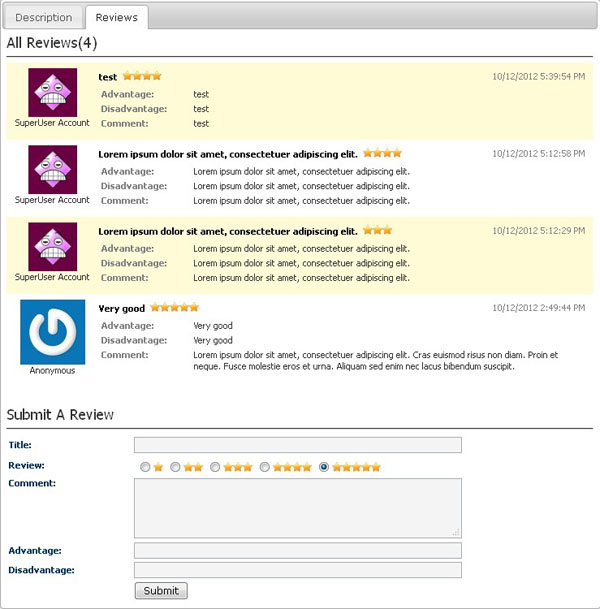The height and width of the screenshot is (609, 600).
Task: Click the five-star icon in review form
Action: [356, 467]
